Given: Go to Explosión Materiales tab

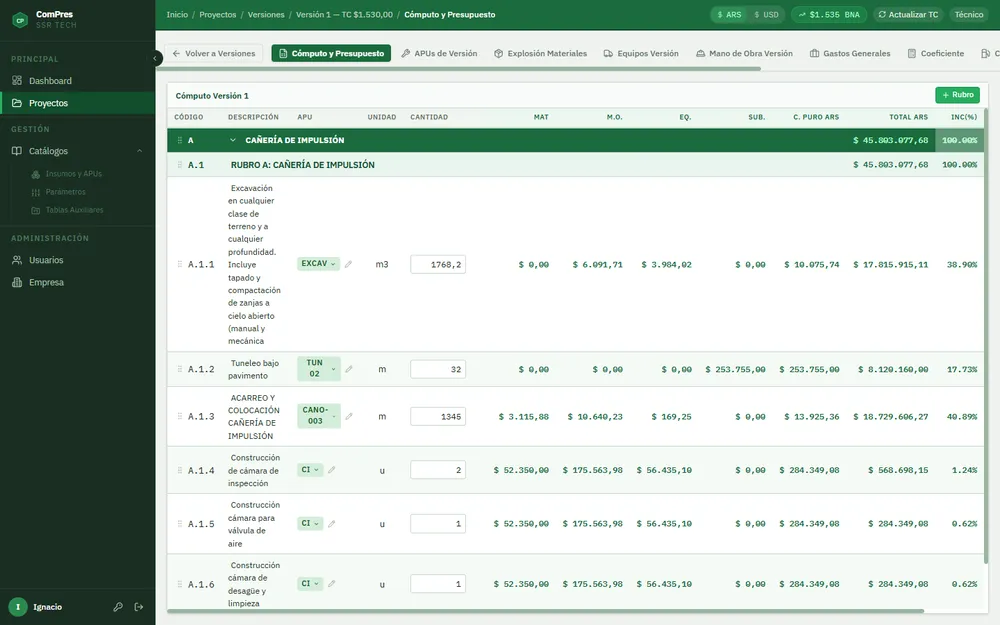Looking at the screenshot, I should coord(541,54).
